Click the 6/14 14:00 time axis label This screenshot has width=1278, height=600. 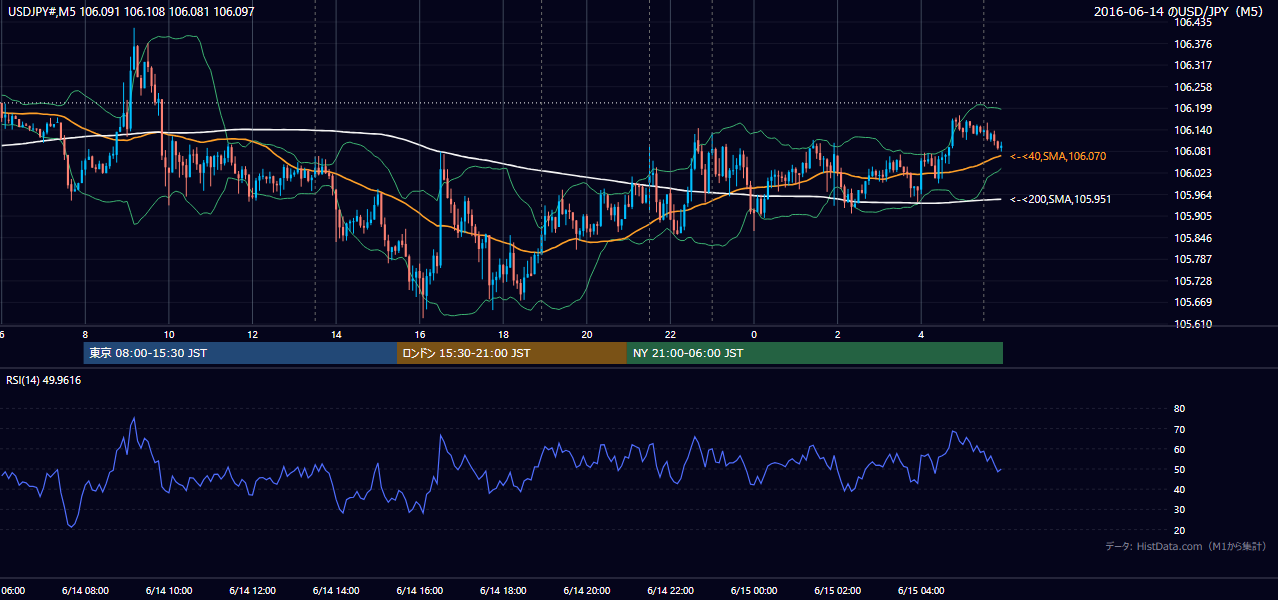336,591
